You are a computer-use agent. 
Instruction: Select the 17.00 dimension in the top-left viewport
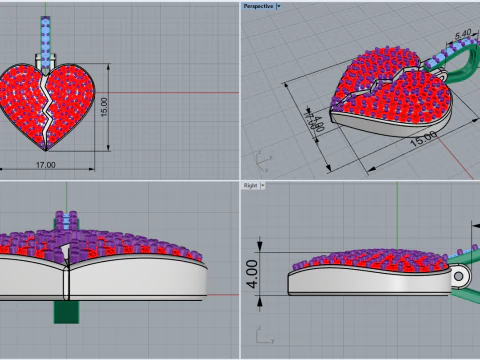[x=46, y=165]
